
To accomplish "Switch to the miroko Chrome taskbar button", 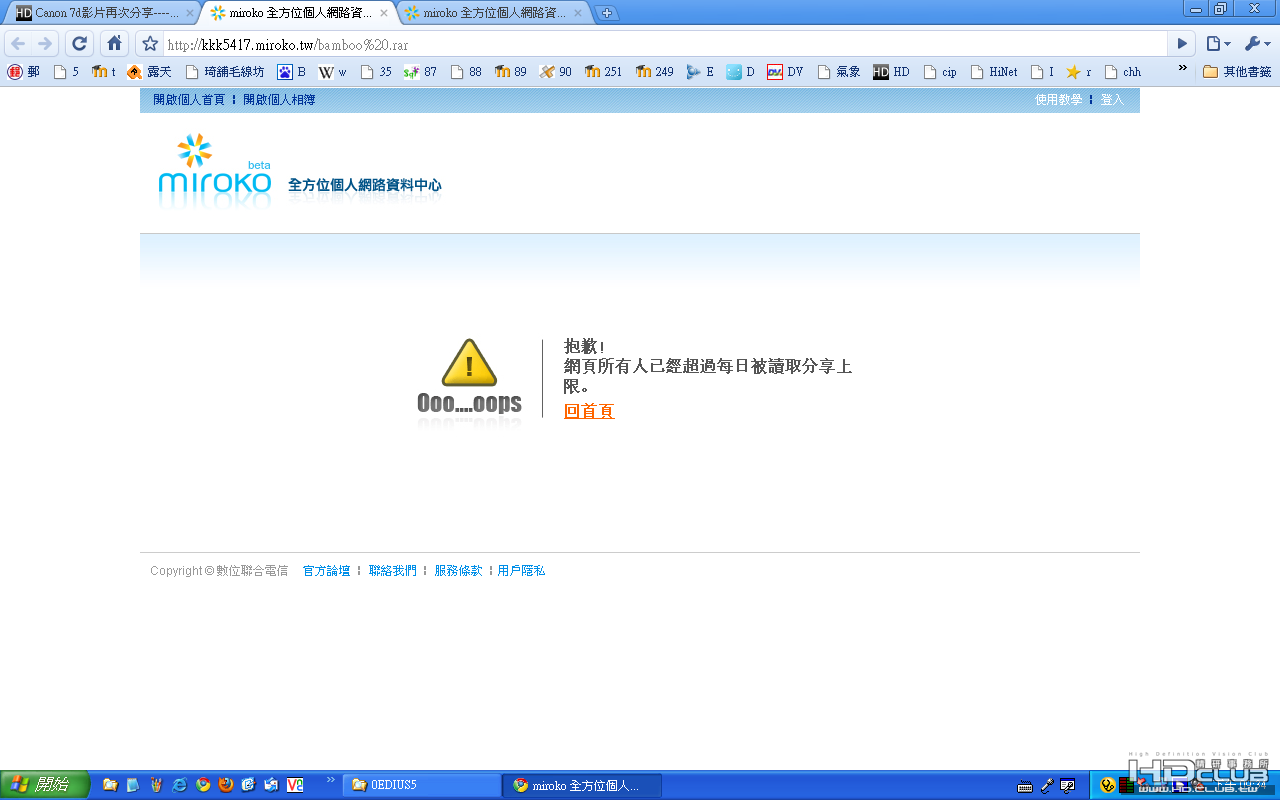I will [584, 785].
